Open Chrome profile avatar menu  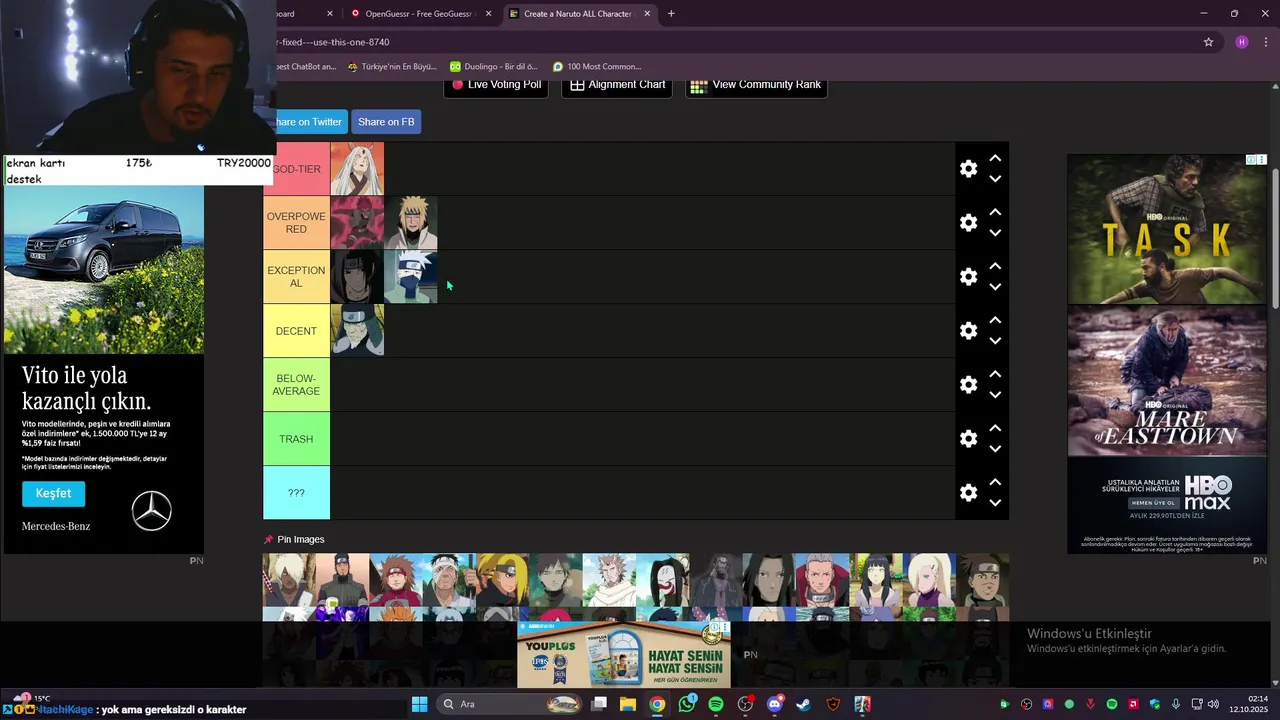(x=1242, y=42)
